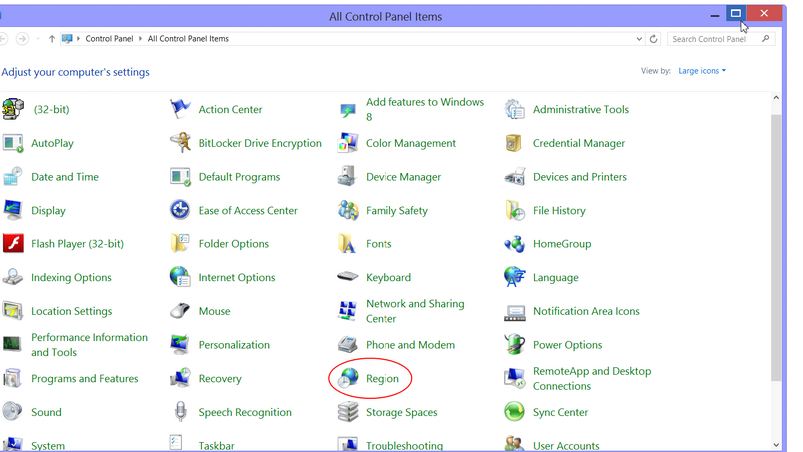Screen dimensions: 803x452
Task: Open the Devices and Printers link
Action: pyautogui.click(x=579, y=177)
